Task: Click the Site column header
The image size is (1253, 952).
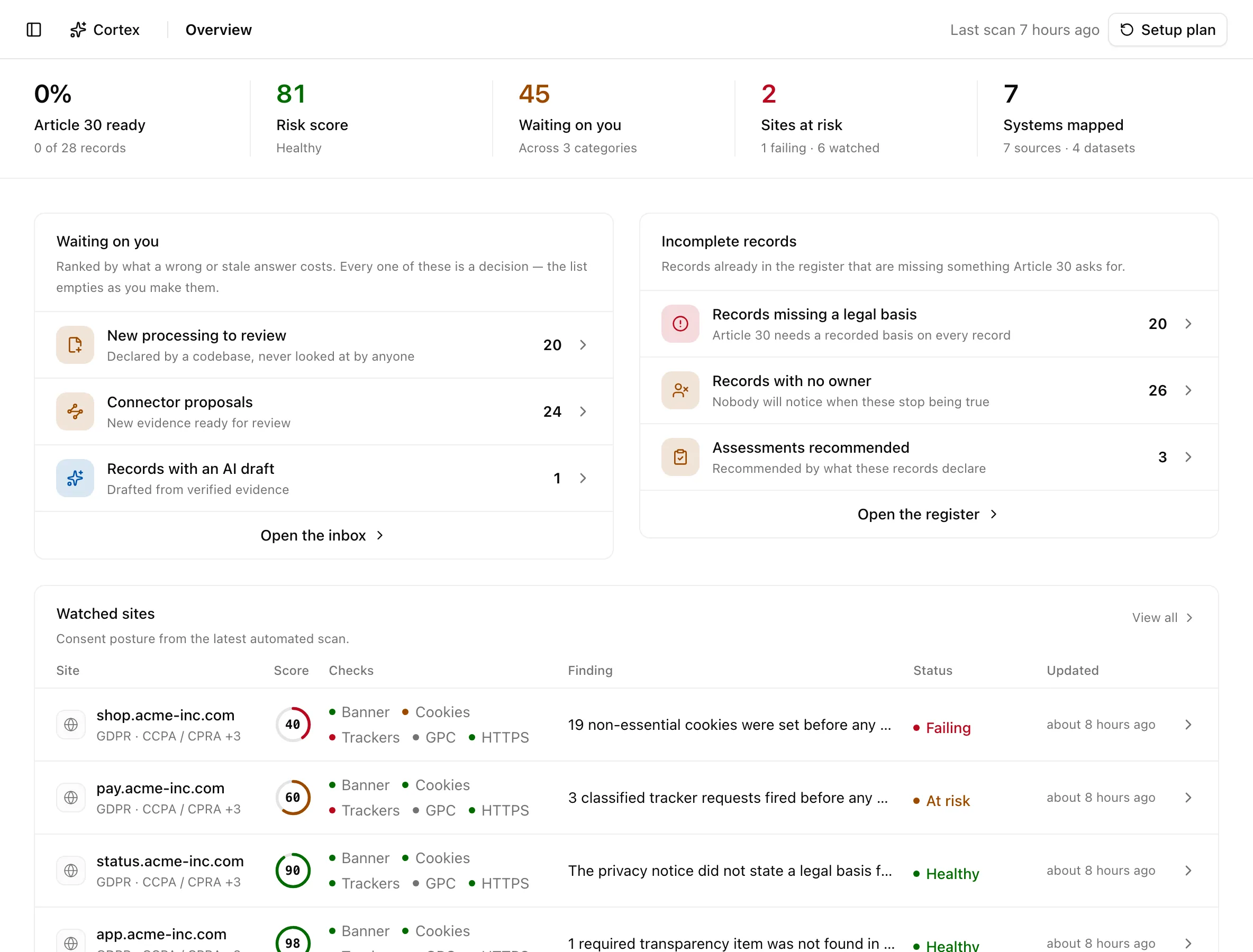Action: click(x=68, y=671)
